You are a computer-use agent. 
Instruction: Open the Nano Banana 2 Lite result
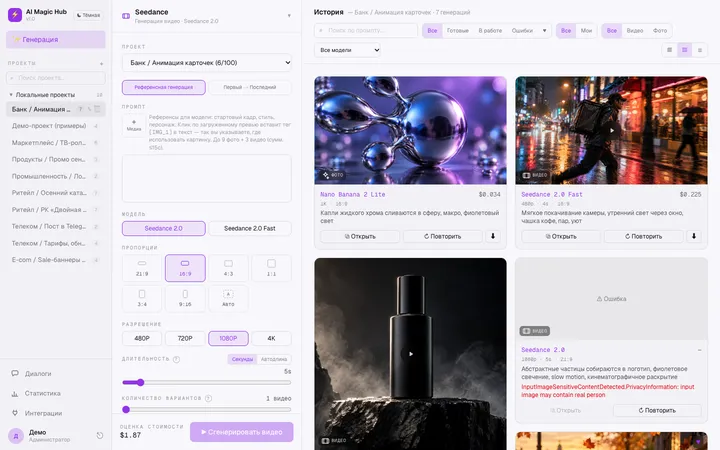tap(360, 236)
